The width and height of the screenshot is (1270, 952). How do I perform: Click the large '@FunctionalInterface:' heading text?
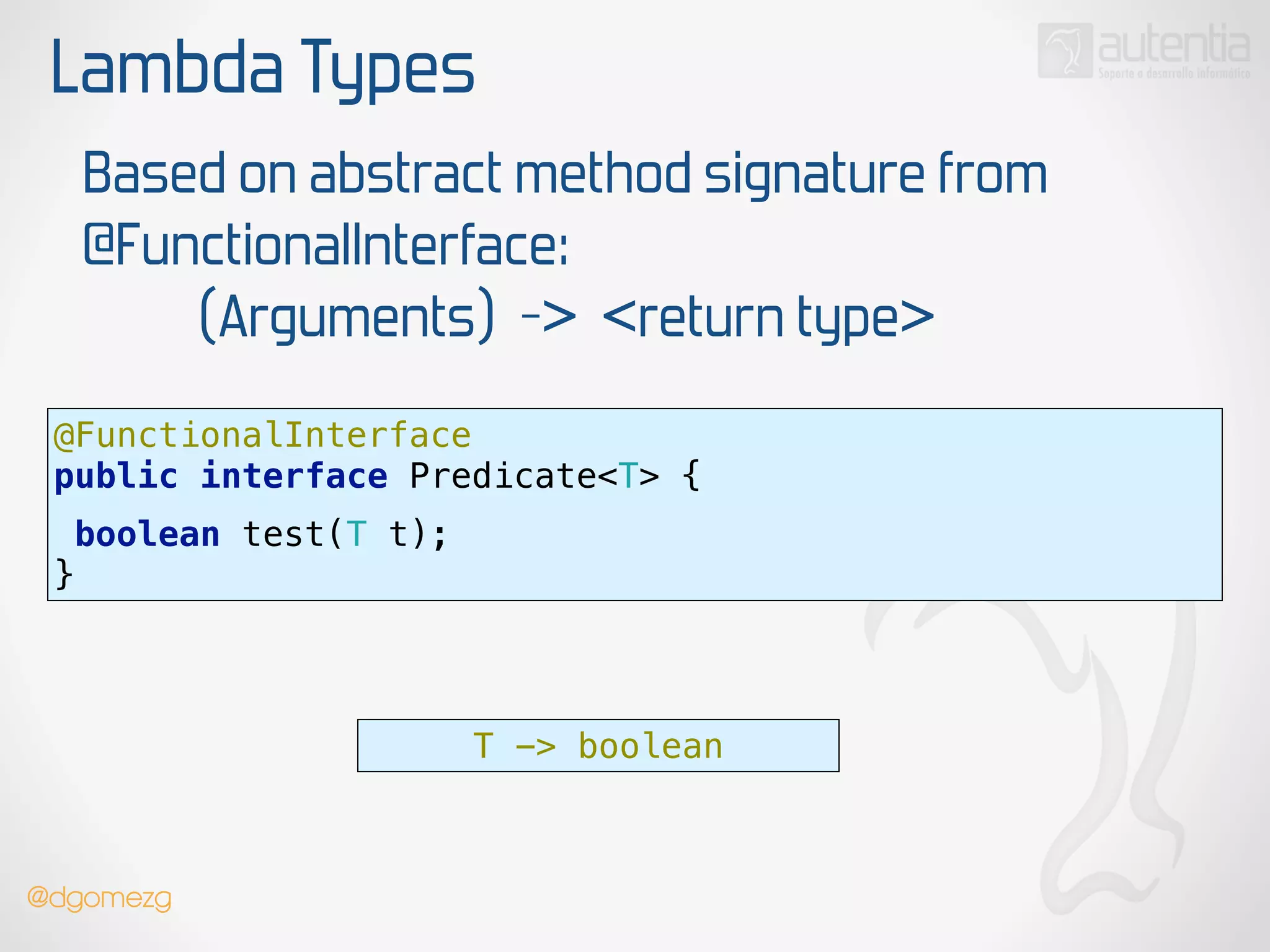326,245
